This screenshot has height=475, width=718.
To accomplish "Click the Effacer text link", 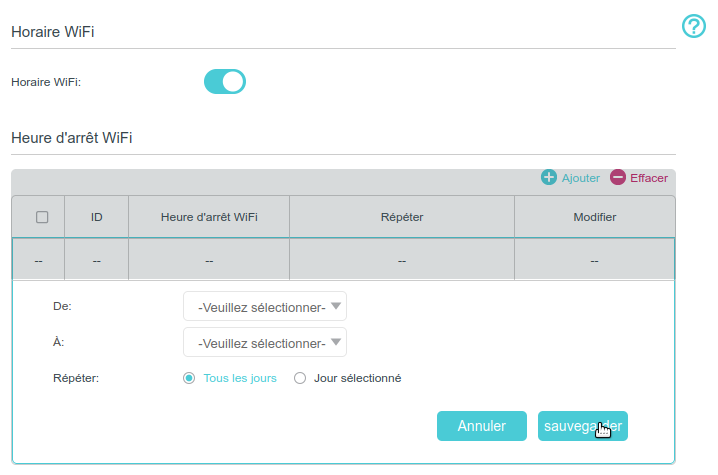I will pos(648,178).
